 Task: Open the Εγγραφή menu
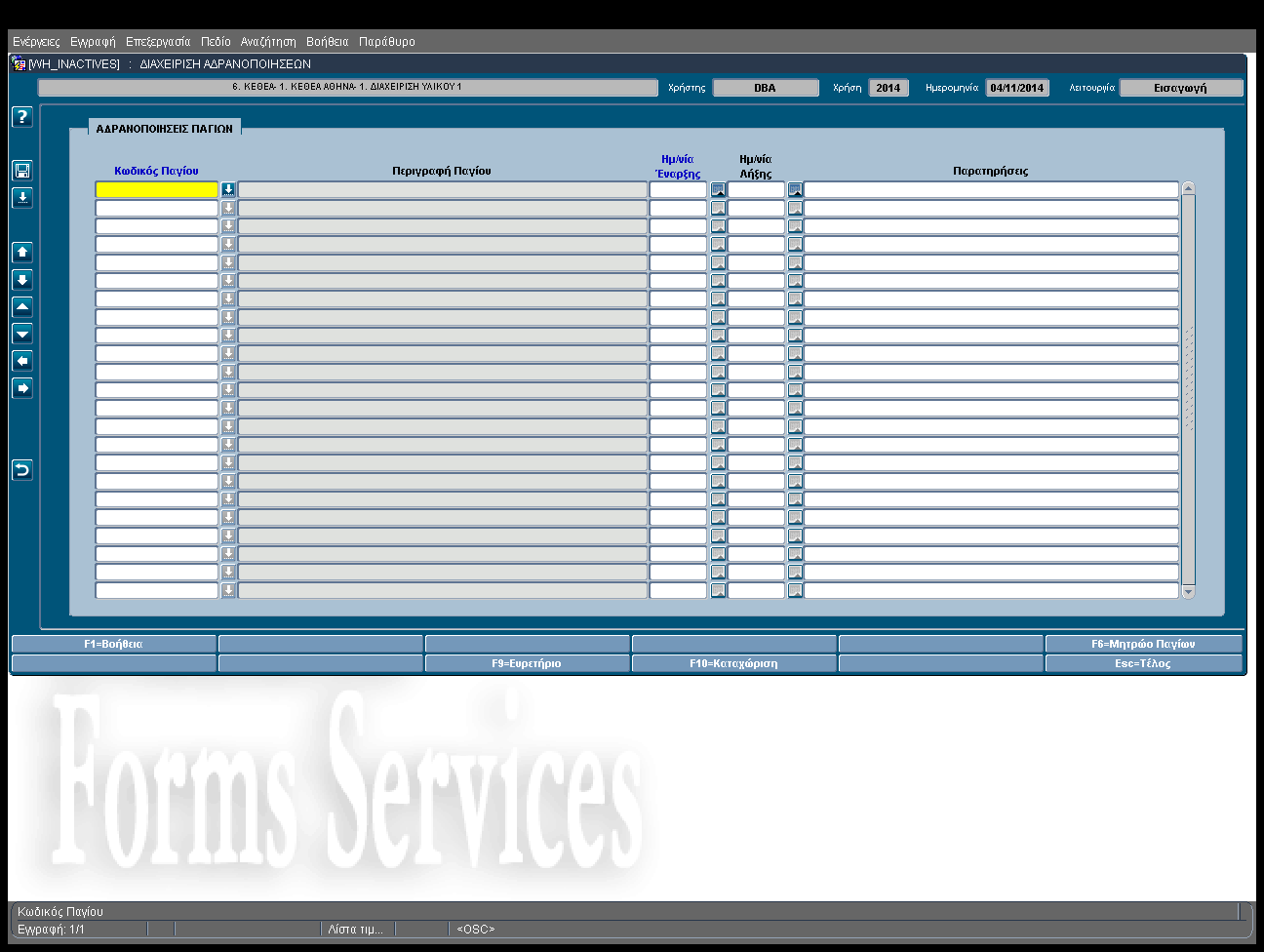pos(93,42)
